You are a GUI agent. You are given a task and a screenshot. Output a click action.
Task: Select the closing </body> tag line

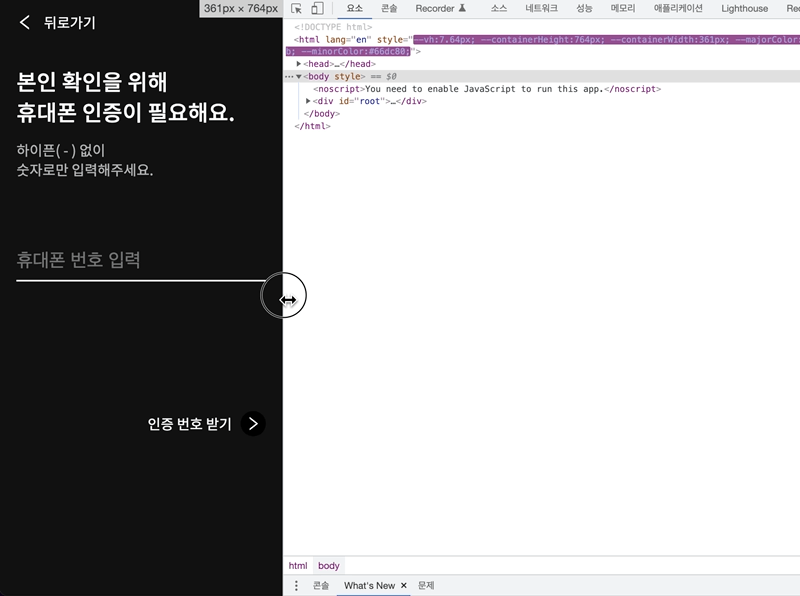pyautogui.click(x=322, y=114)
